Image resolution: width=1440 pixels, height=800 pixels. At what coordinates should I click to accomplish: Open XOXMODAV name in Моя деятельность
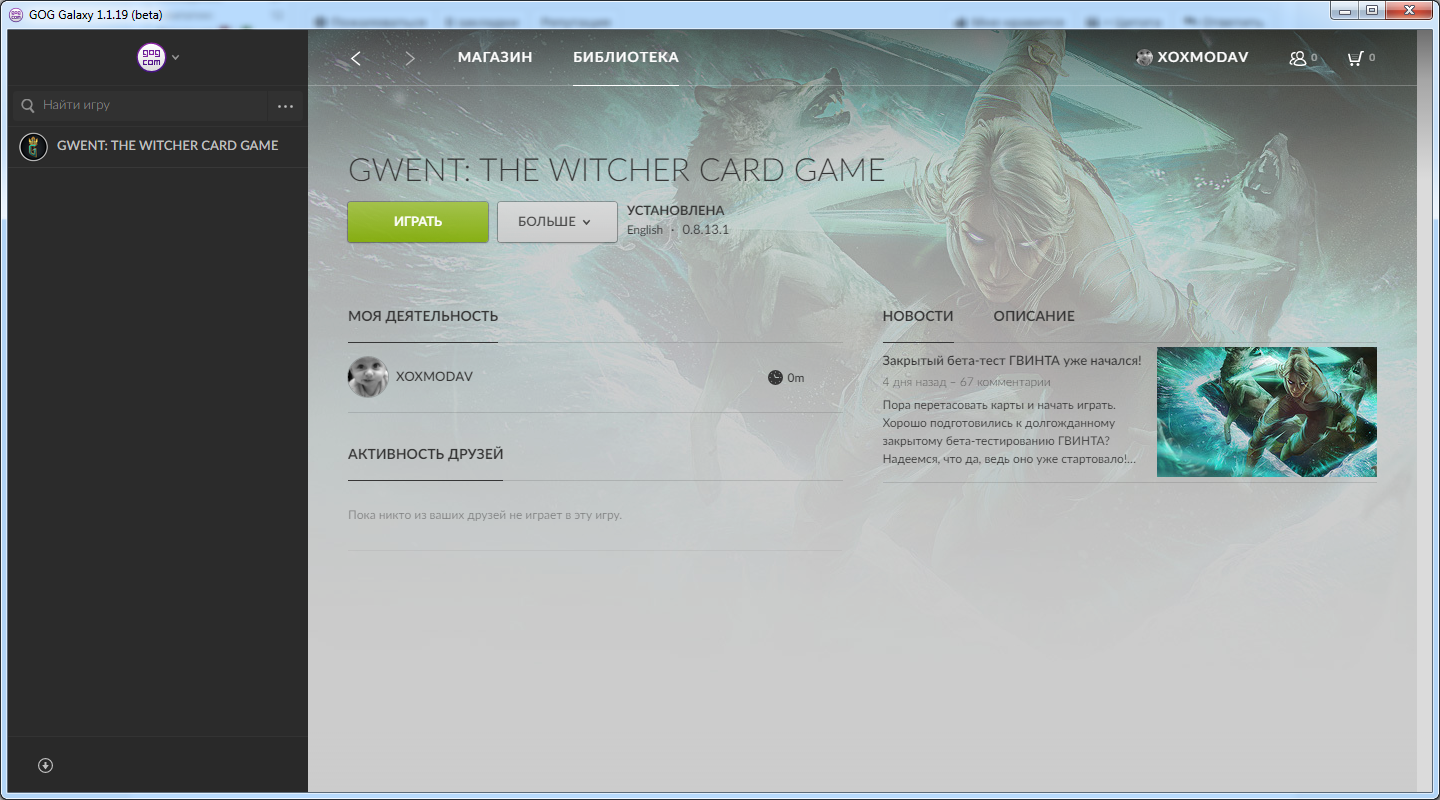click(434, 377)
